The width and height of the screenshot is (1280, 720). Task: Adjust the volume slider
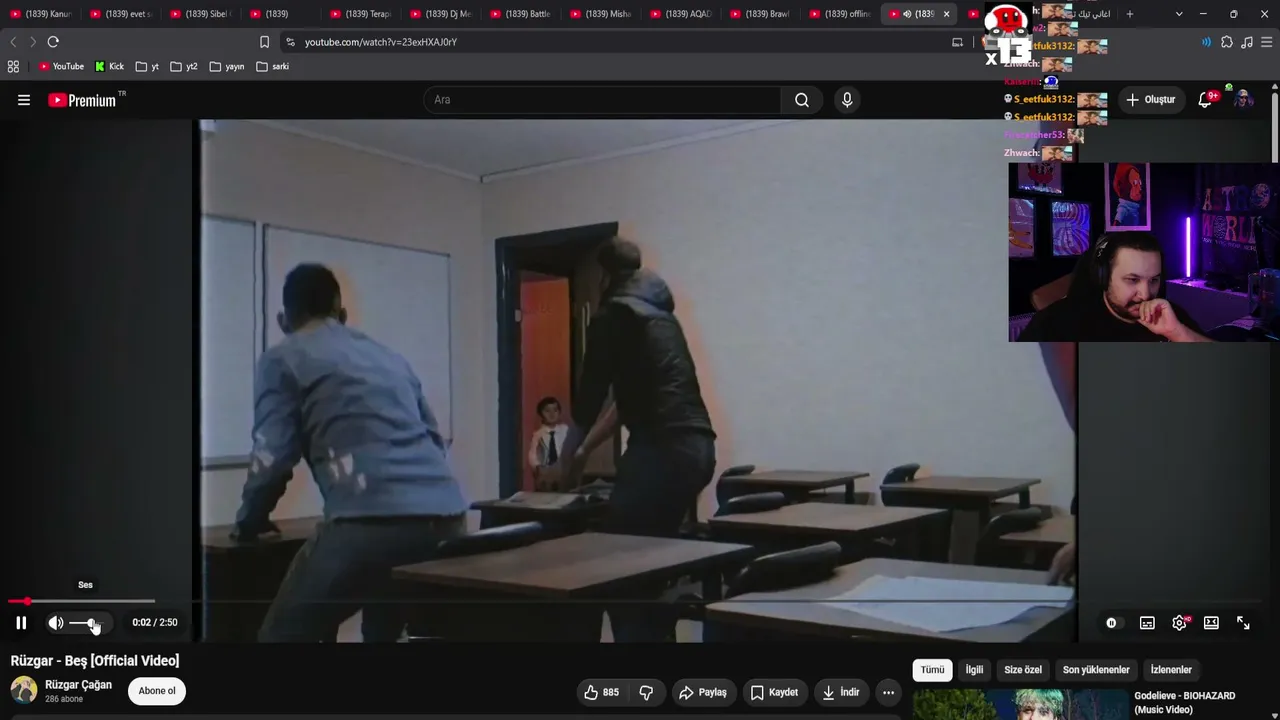tap(87, 623)
